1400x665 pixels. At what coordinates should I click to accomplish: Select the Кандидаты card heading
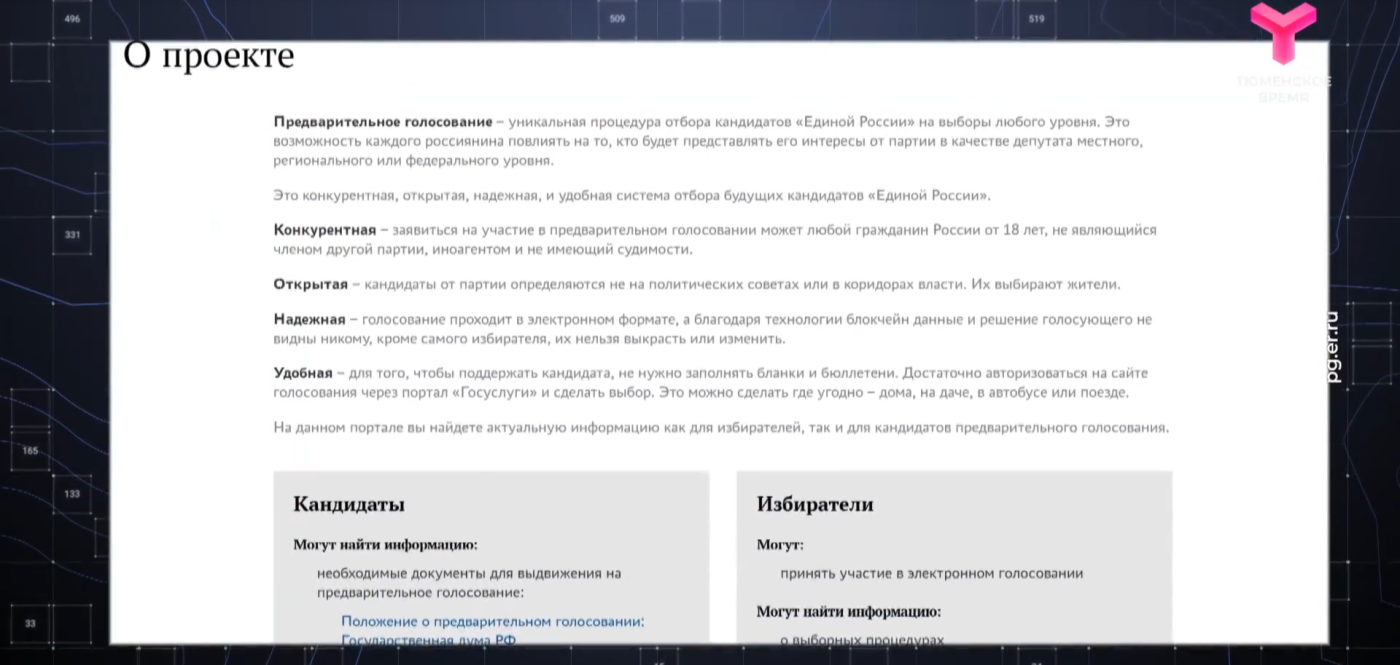coord(349,504)
